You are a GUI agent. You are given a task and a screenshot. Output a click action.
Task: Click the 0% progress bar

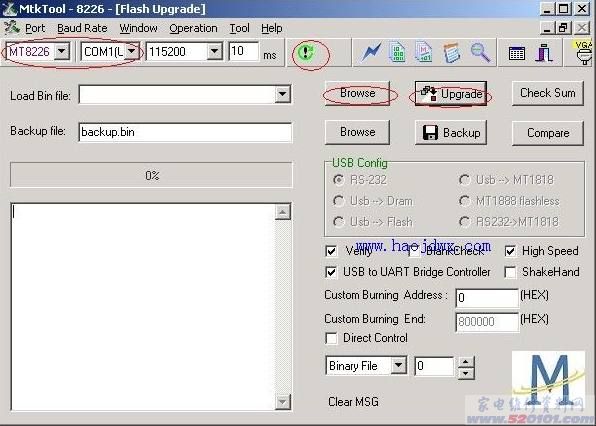151,175
